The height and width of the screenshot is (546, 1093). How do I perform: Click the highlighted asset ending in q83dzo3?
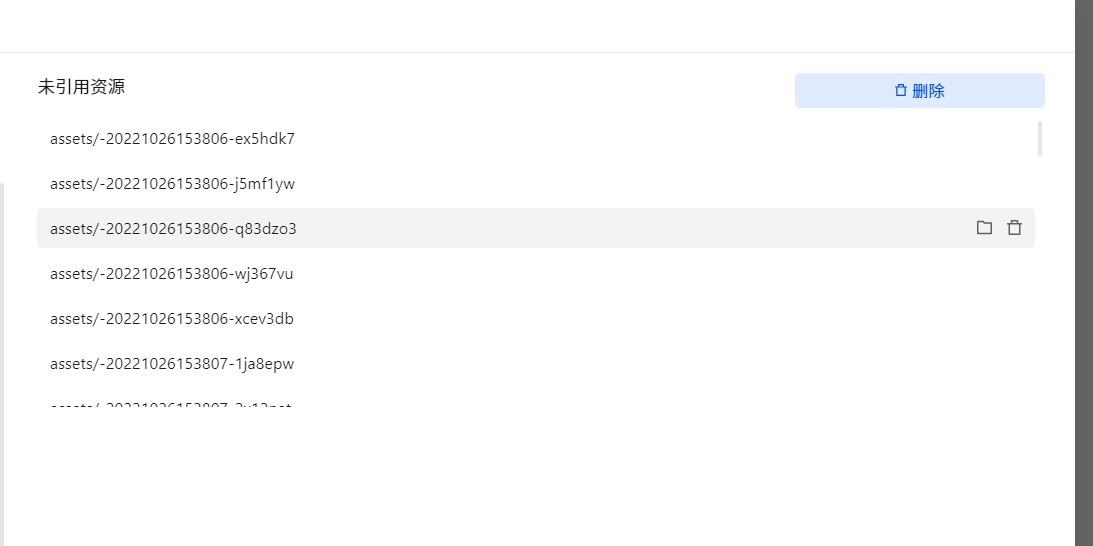coord(173,229)
